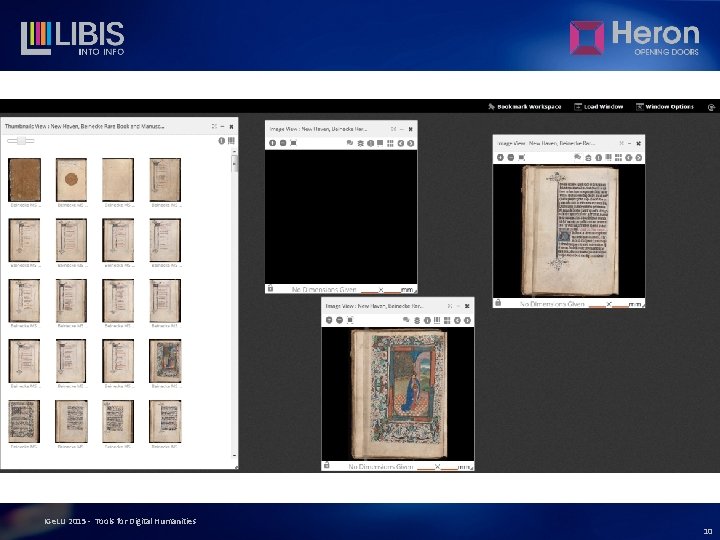Show metadata info in the black image window
This screenshot has height=540, width=720.
371,143
